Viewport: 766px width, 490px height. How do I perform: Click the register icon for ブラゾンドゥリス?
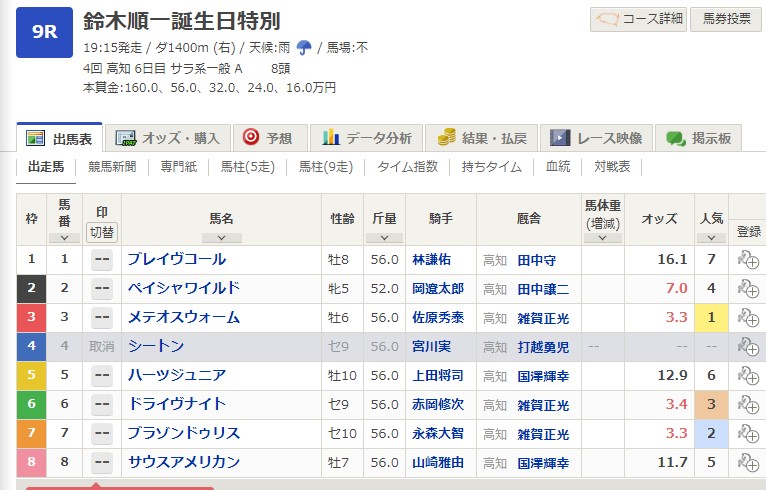(x=748, y=433)
